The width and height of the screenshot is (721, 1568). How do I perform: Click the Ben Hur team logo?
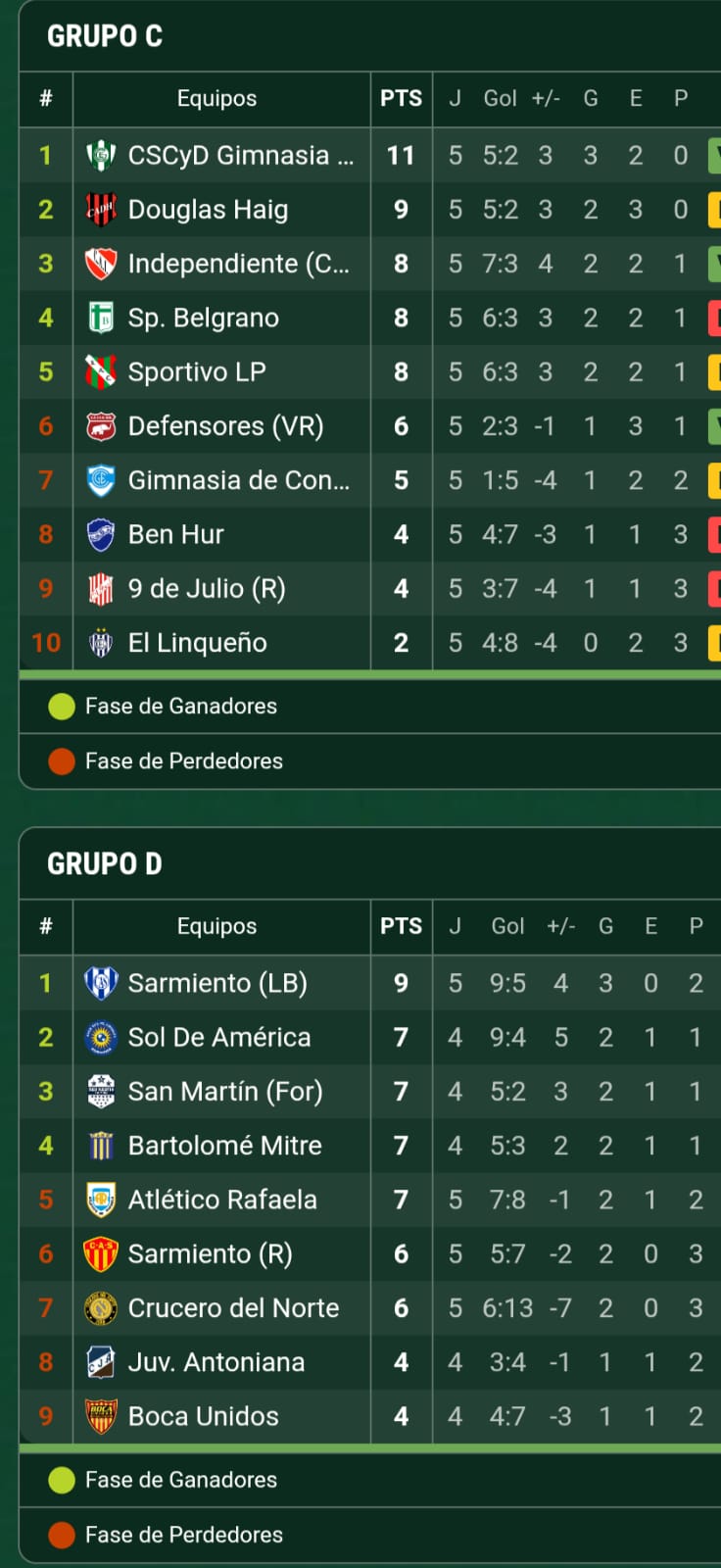click(x=101, y=534)
